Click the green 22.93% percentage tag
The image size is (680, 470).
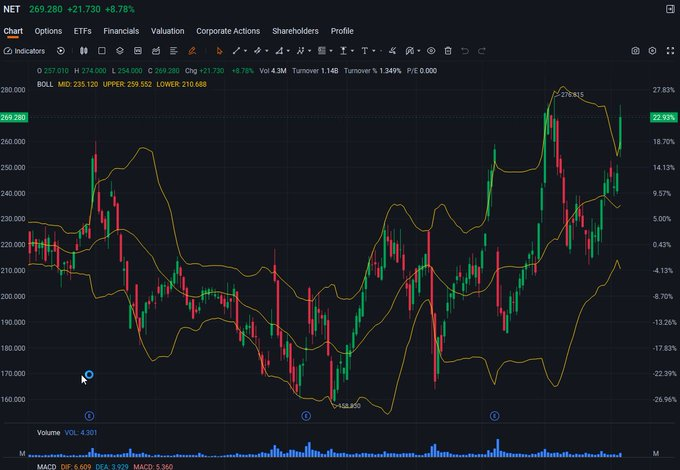tap(664, 118)
